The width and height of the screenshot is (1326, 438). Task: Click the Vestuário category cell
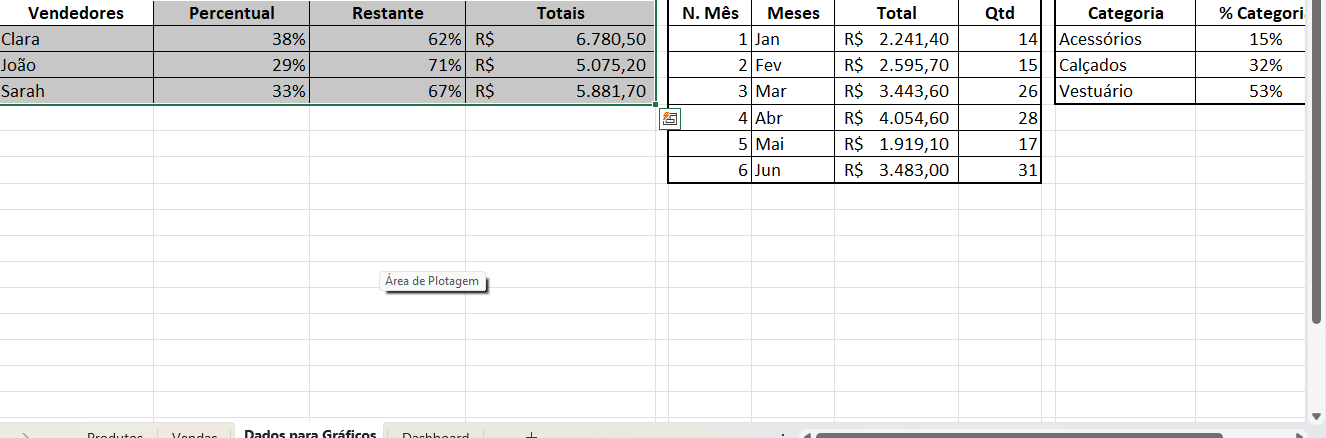[1125, 91]
